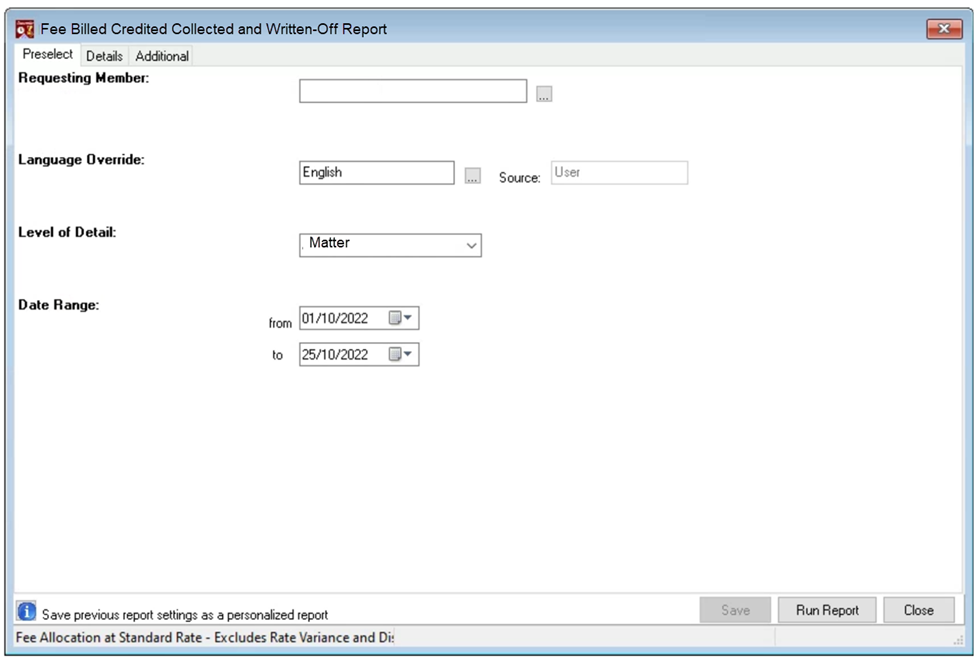This screenshot has width=979, height=657.
Task: Close the report window with the red X
Action: click(944, 29)
